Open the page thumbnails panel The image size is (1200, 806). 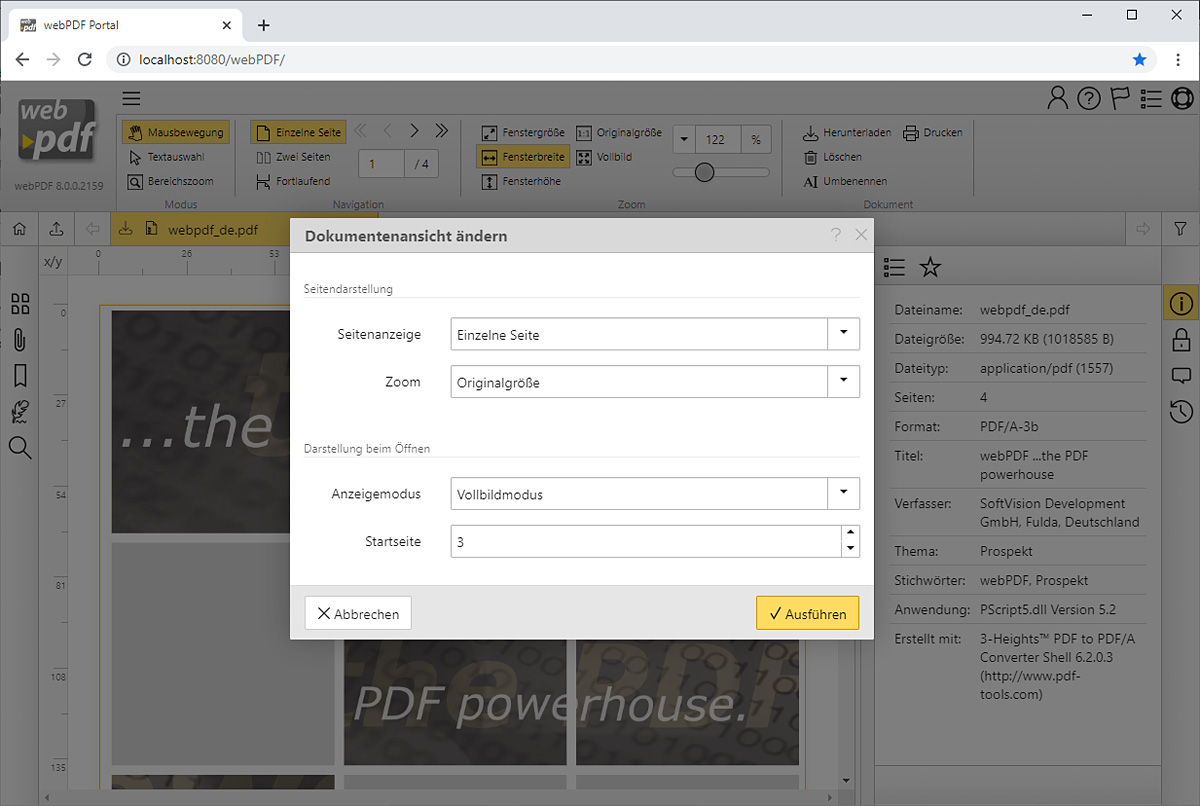20,303
